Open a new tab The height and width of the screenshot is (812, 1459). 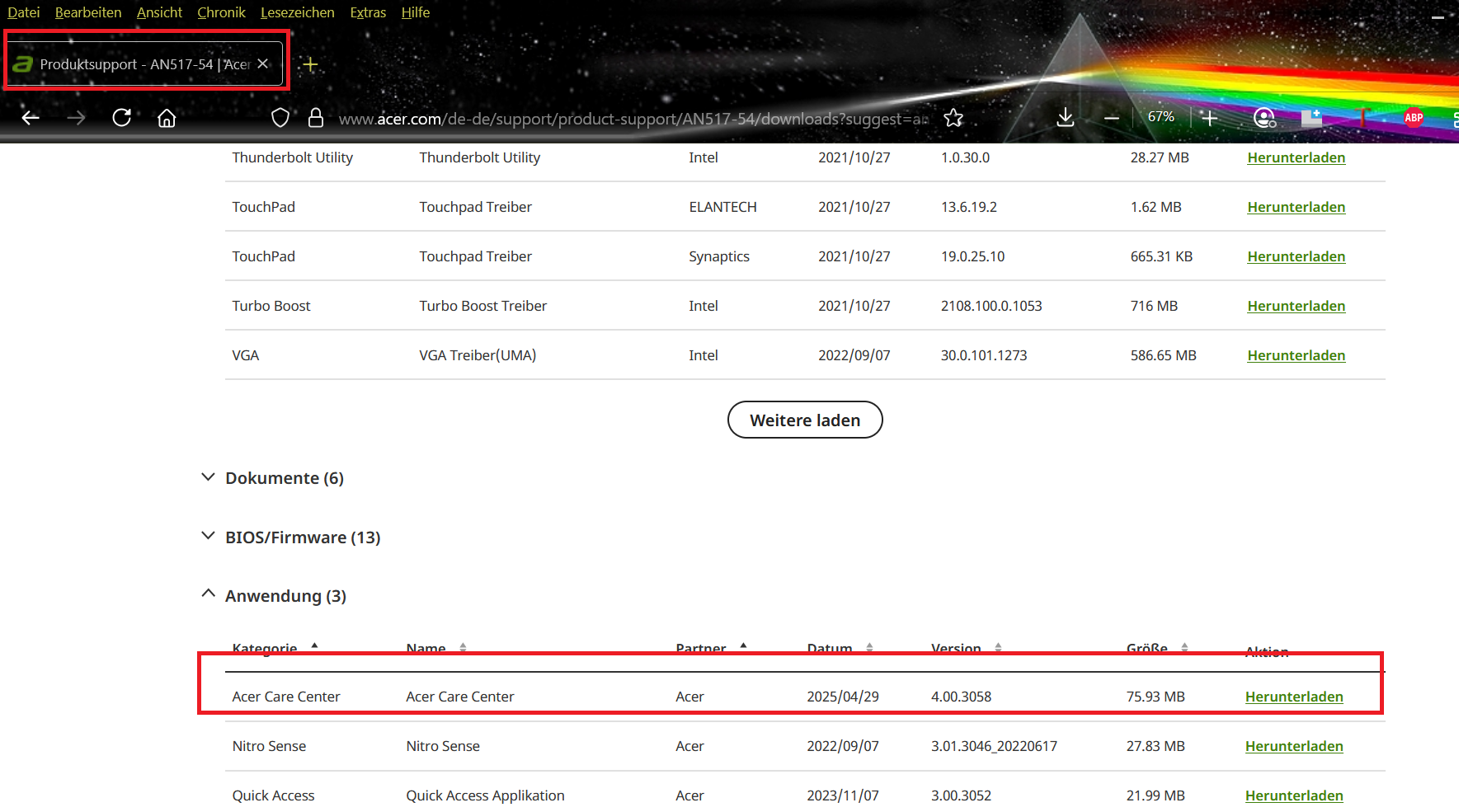point(310,64)
